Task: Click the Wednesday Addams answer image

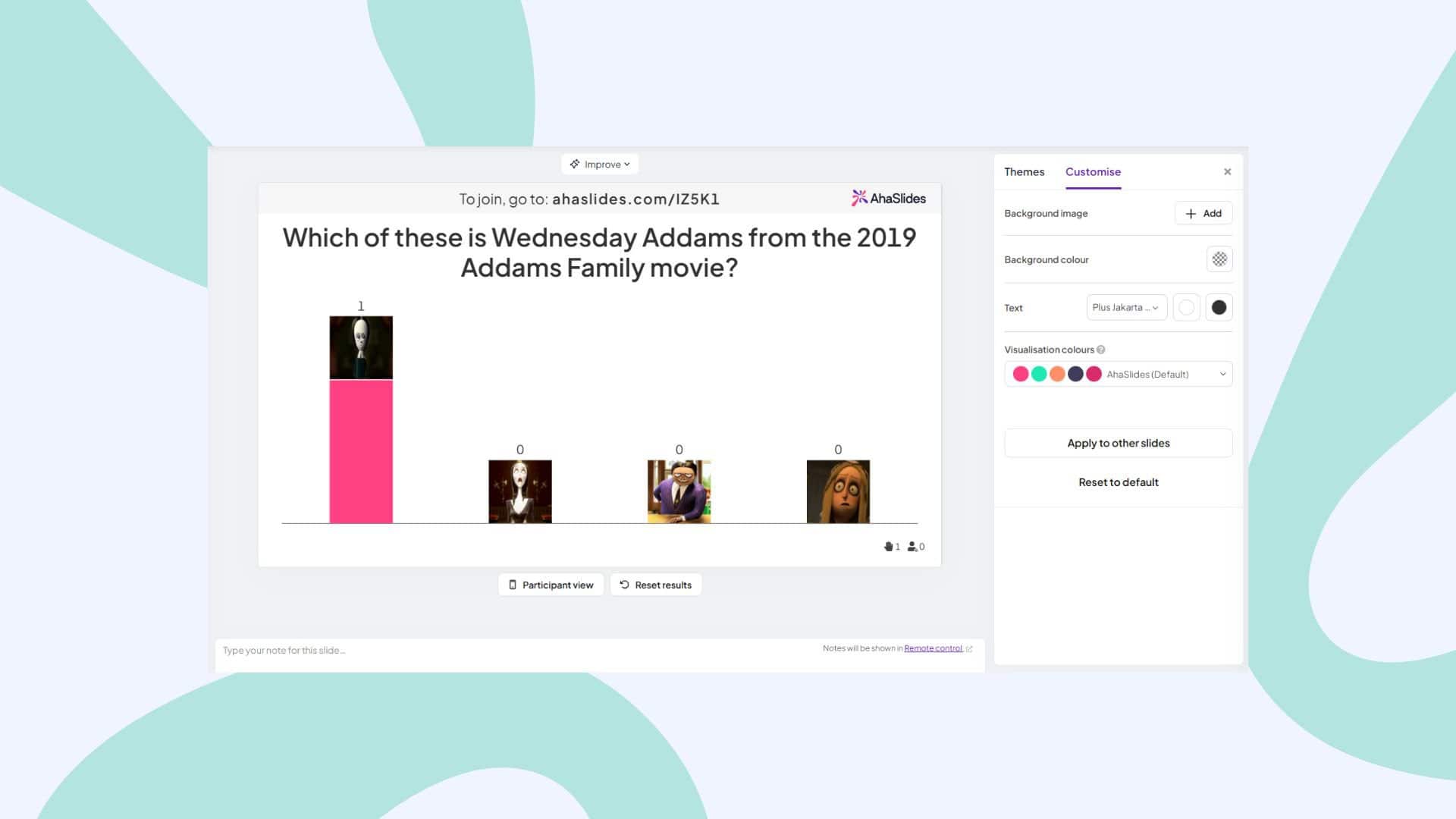Action: [361, 347]
